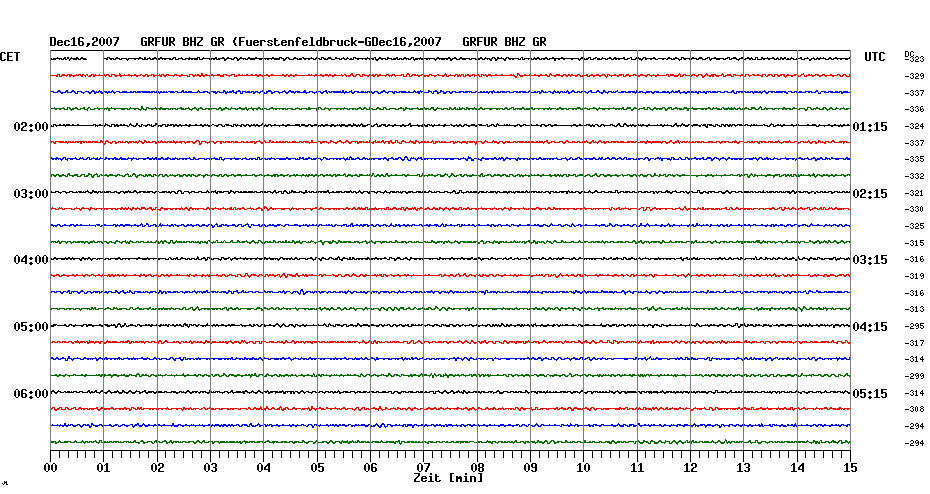Click the DC value -299
930x494 pixels.
[914, 377]
